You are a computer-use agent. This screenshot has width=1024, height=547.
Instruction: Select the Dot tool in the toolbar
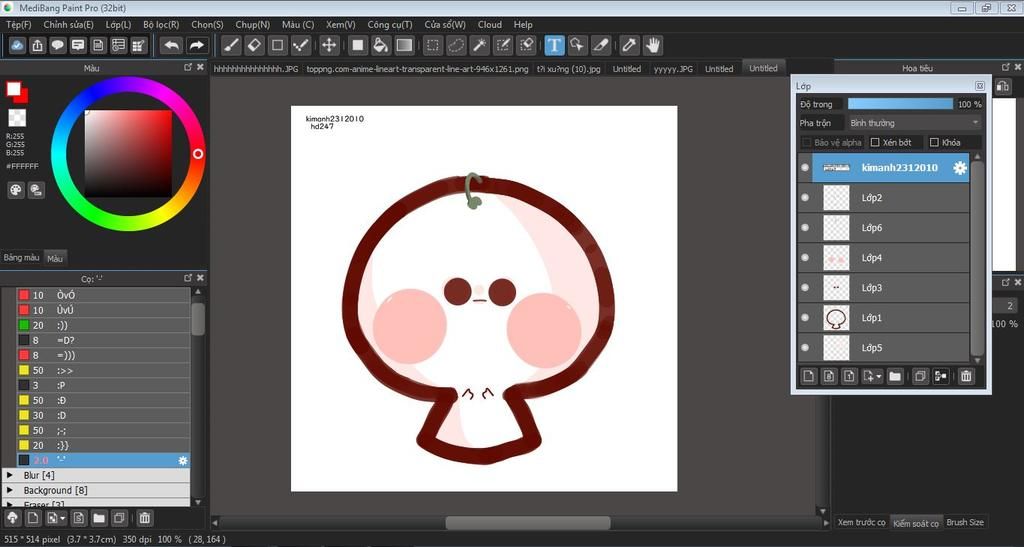[301, 45]
